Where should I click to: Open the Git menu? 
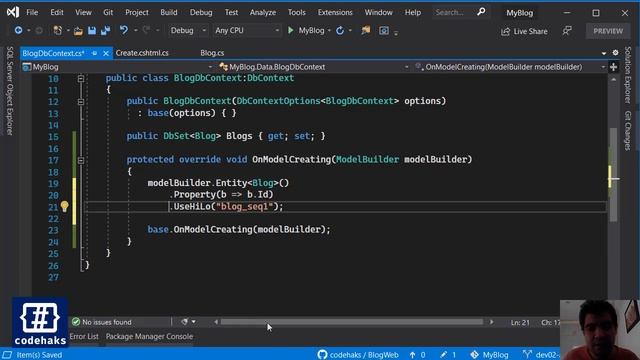tap(108, 12)
